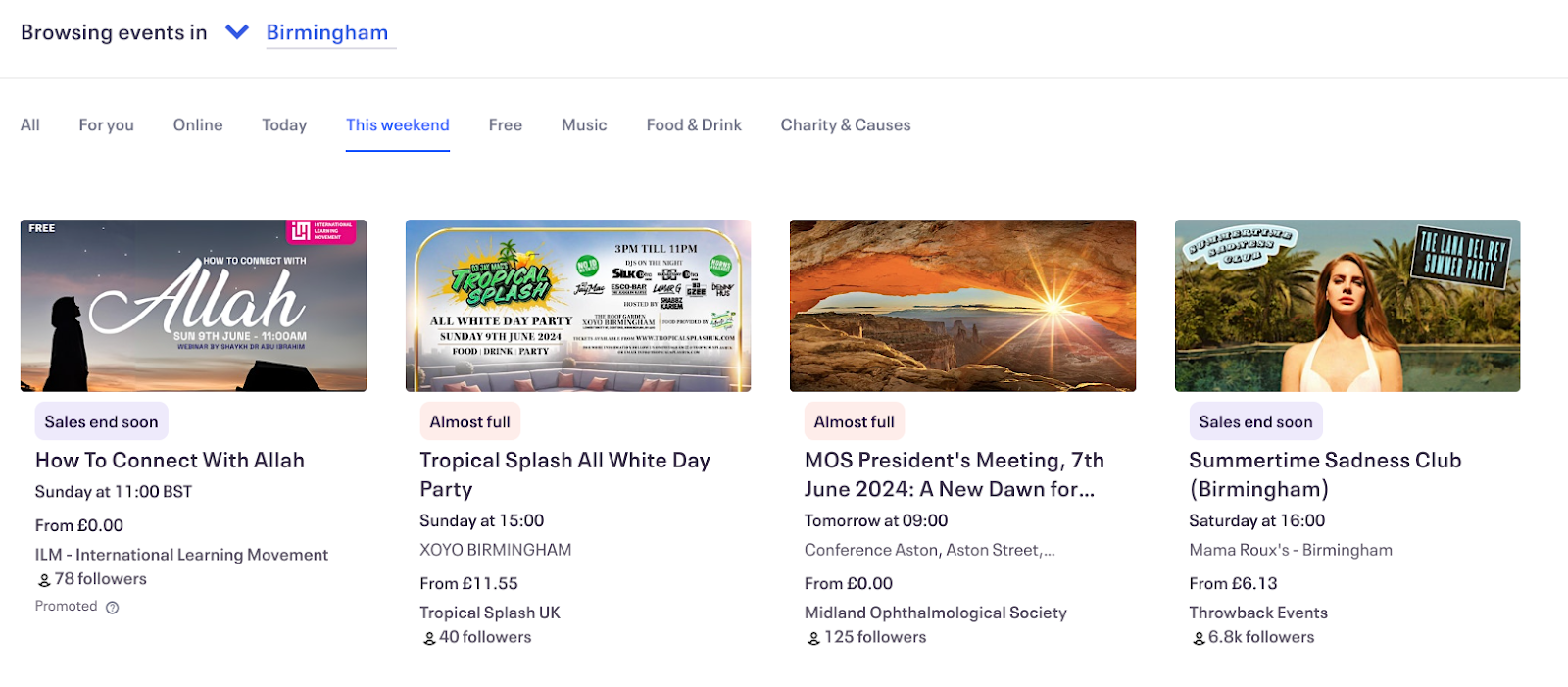Click the Conference Aston, Aston Street venue

[x=930, y=550]
